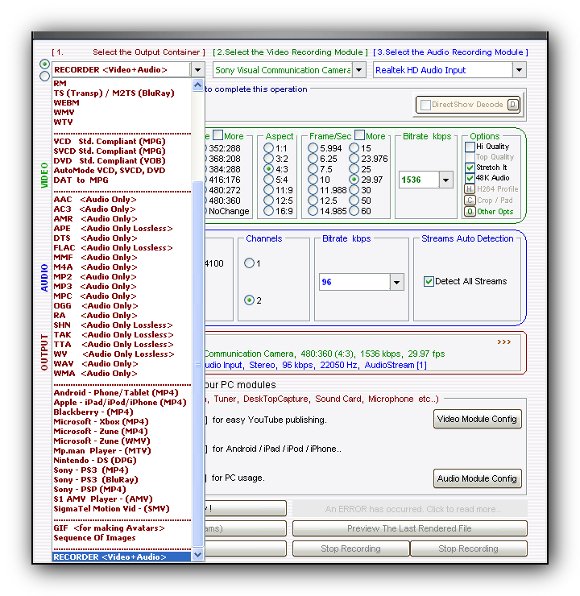Open Other Opts via the O icon
Screen dimensions: 580x596
469,211
